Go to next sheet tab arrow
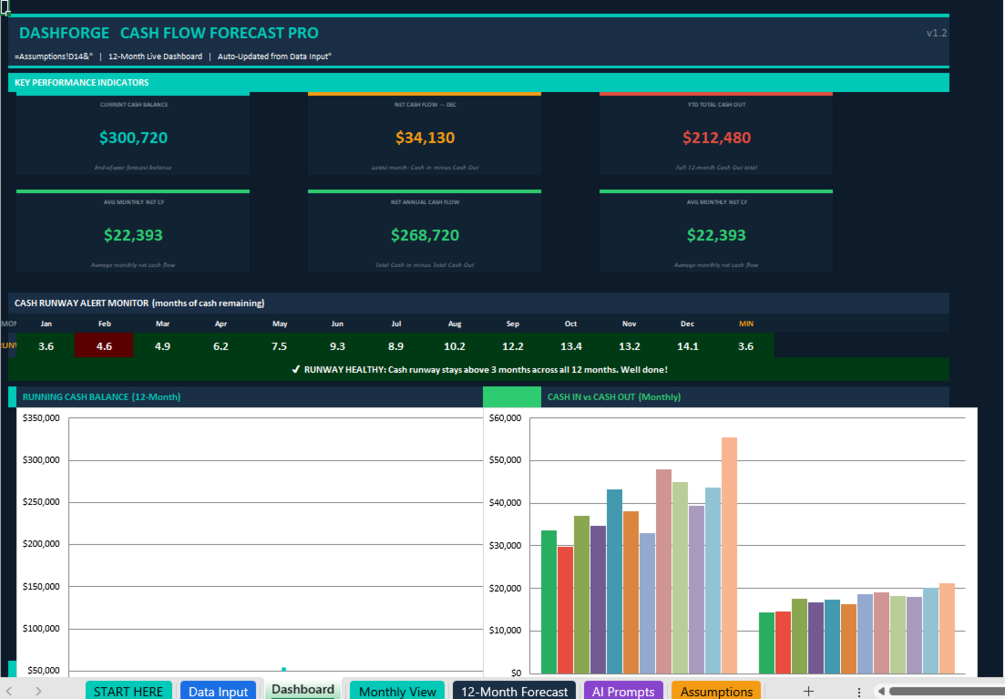The width and height of the screenshot is (1005, 699). [x=38, y=691]
